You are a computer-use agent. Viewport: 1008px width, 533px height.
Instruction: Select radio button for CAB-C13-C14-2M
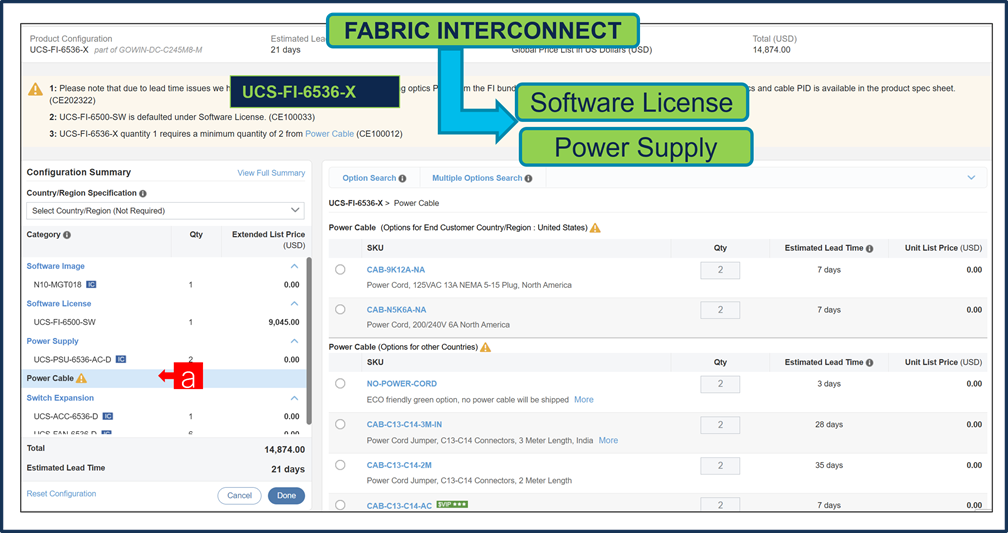click(340, 465)
